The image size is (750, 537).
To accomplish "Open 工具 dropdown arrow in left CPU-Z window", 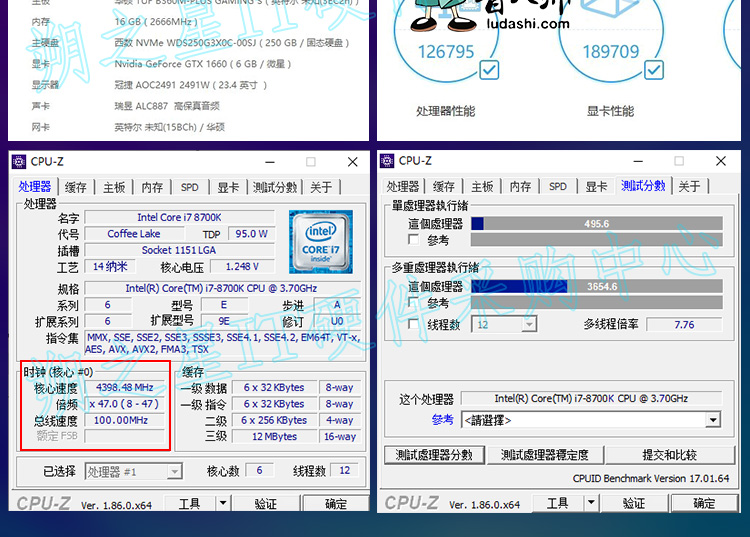I will 223,503.
